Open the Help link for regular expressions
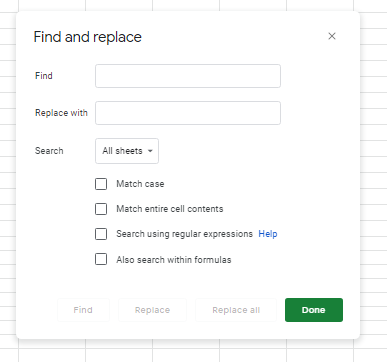The width and height of the screenshot is (387, 362). click(x=268, y=234)
